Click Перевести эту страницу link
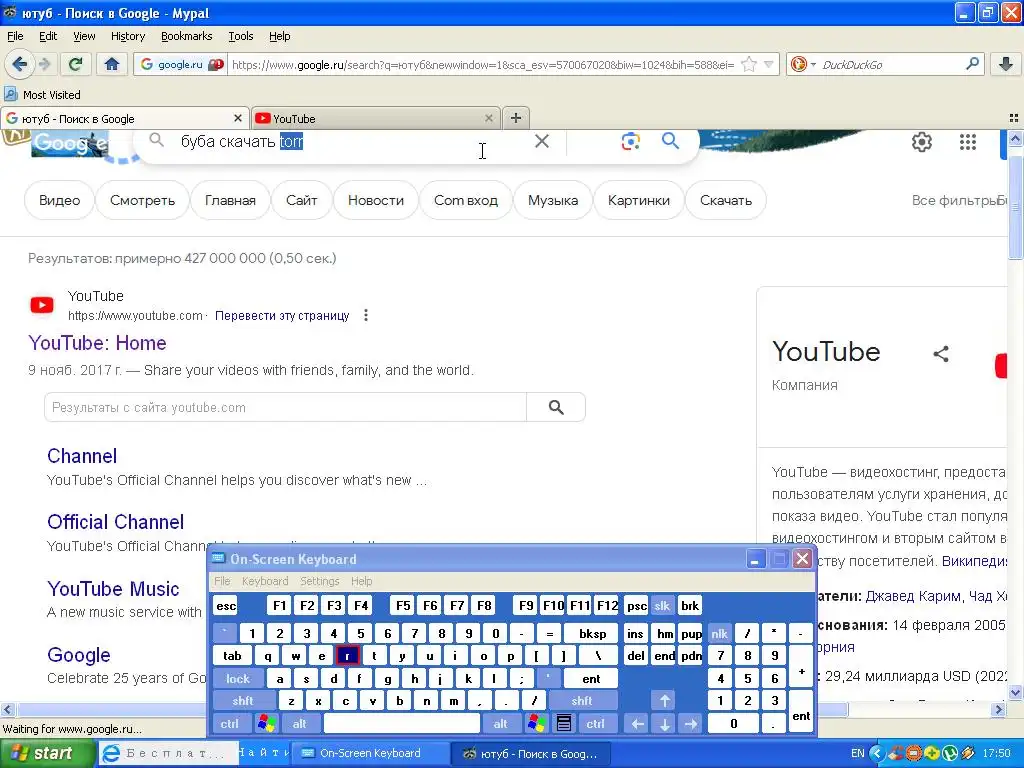 (282, 315)
